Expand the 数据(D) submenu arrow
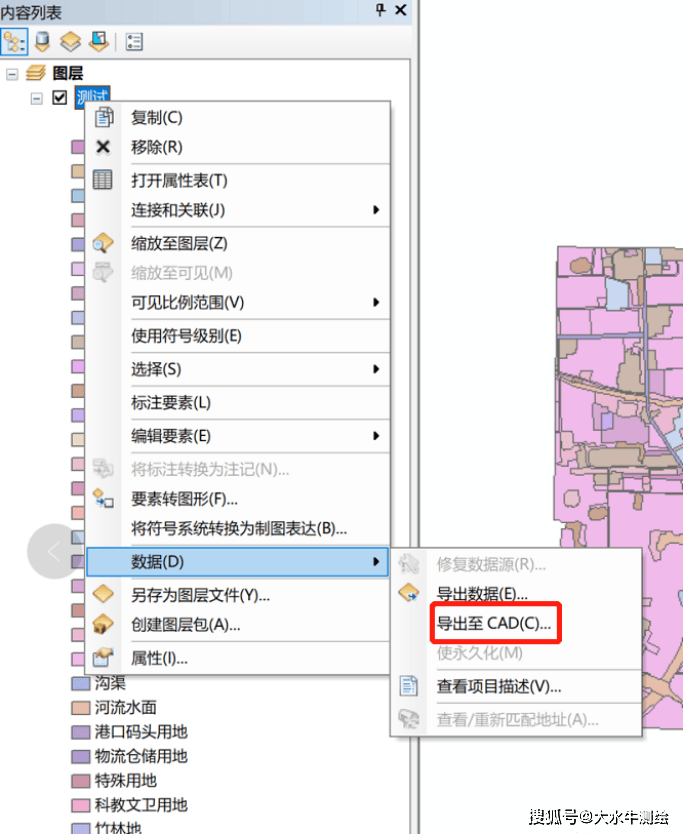683x834 pixels. coord(376,562)
